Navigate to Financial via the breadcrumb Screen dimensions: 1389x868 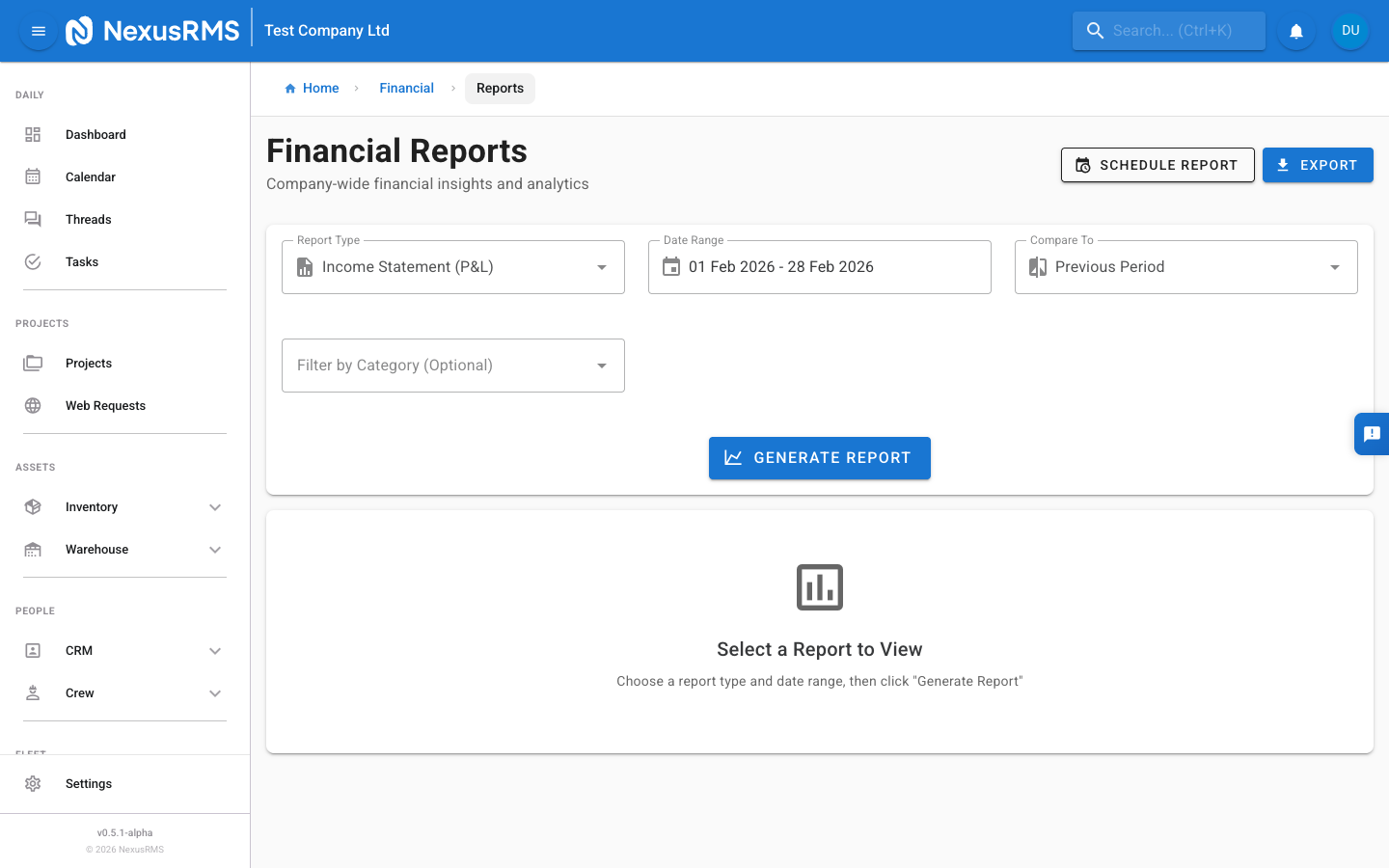point(406,88)
